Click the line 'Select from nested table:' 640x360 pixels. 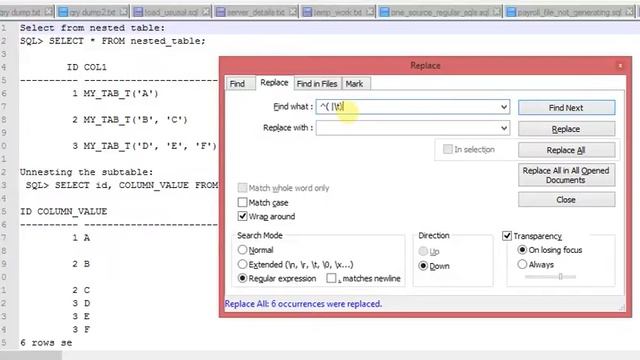93,28
